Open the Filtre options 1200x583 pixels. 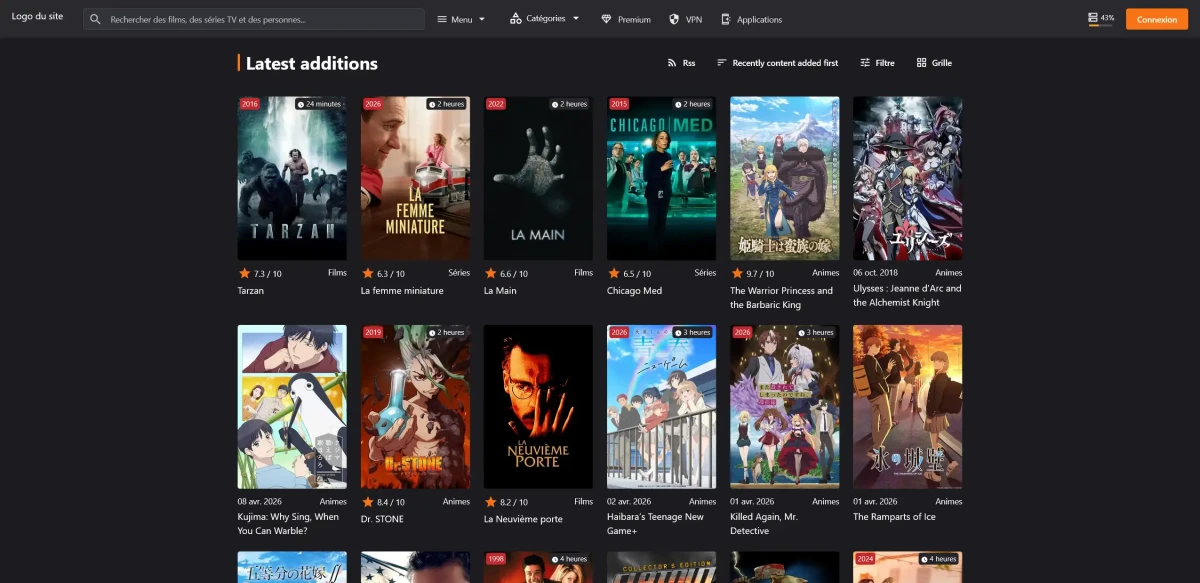tap(877, 63)
